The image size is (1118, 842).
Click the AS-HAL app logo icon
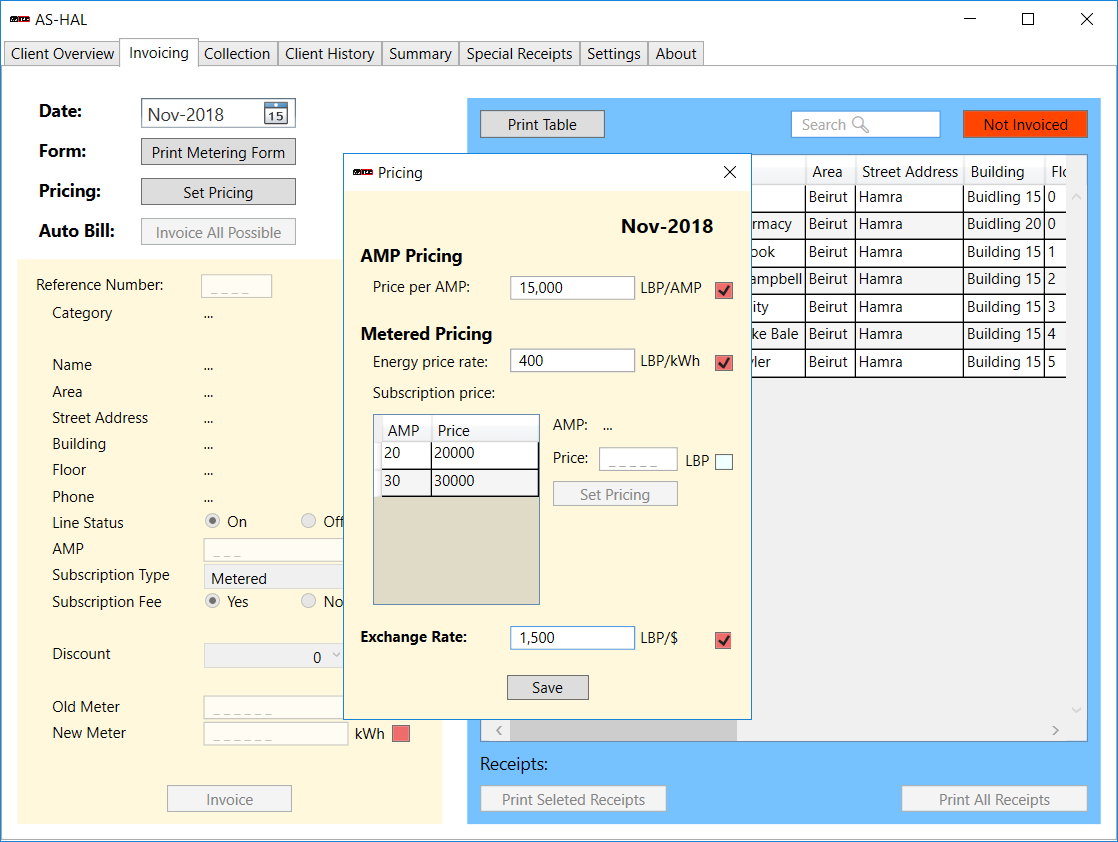pyautogui.click(x=19, y=19)
